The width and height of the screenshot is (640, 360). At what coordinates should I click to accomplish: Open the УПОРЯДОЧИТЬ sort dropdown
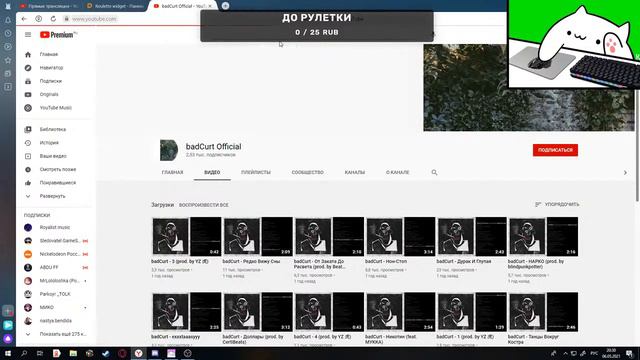pyautogui.click(x=557, y=204)
